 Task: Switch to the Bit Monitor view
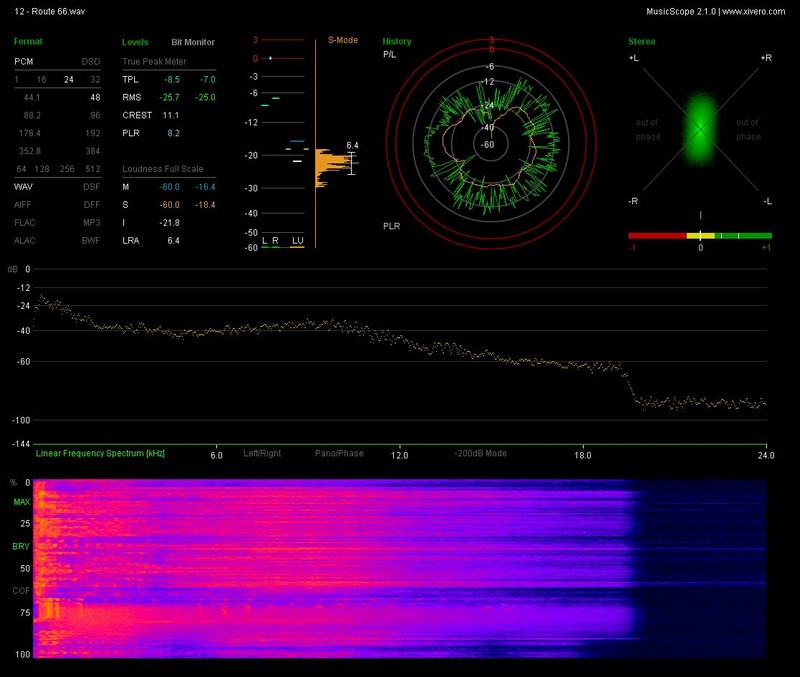(x=193, y=42)
